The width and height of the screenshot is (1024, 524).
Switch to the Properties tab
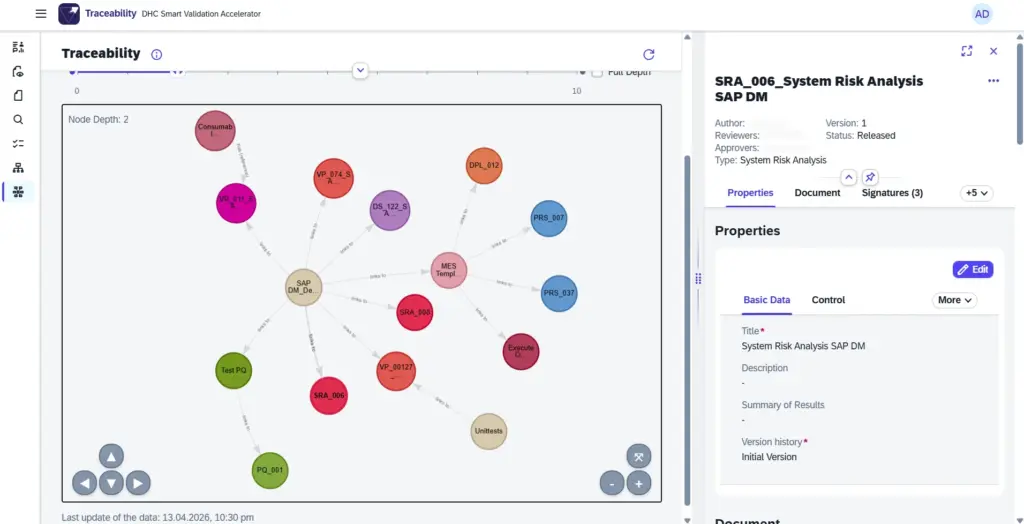[750, 193]
